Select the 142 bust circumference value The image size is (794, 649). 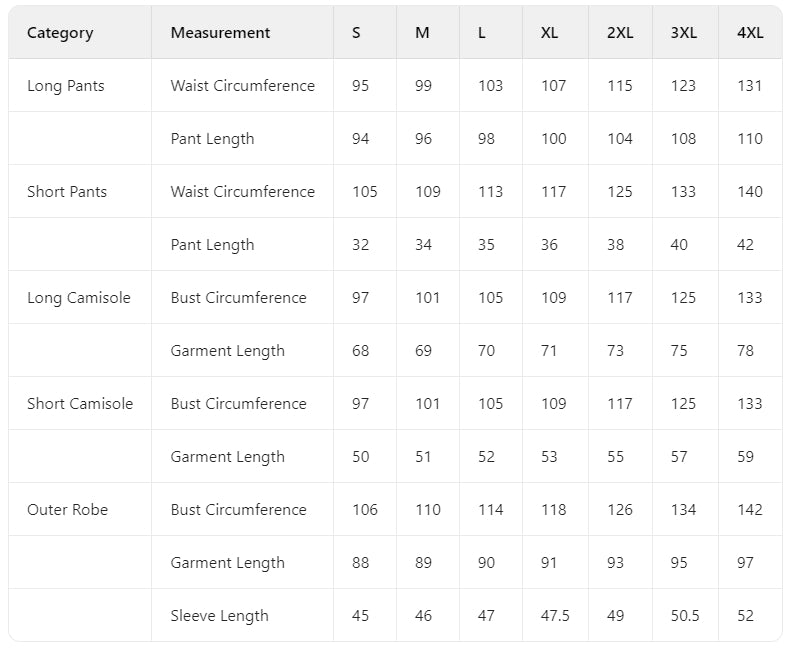[x=750, y=510]
